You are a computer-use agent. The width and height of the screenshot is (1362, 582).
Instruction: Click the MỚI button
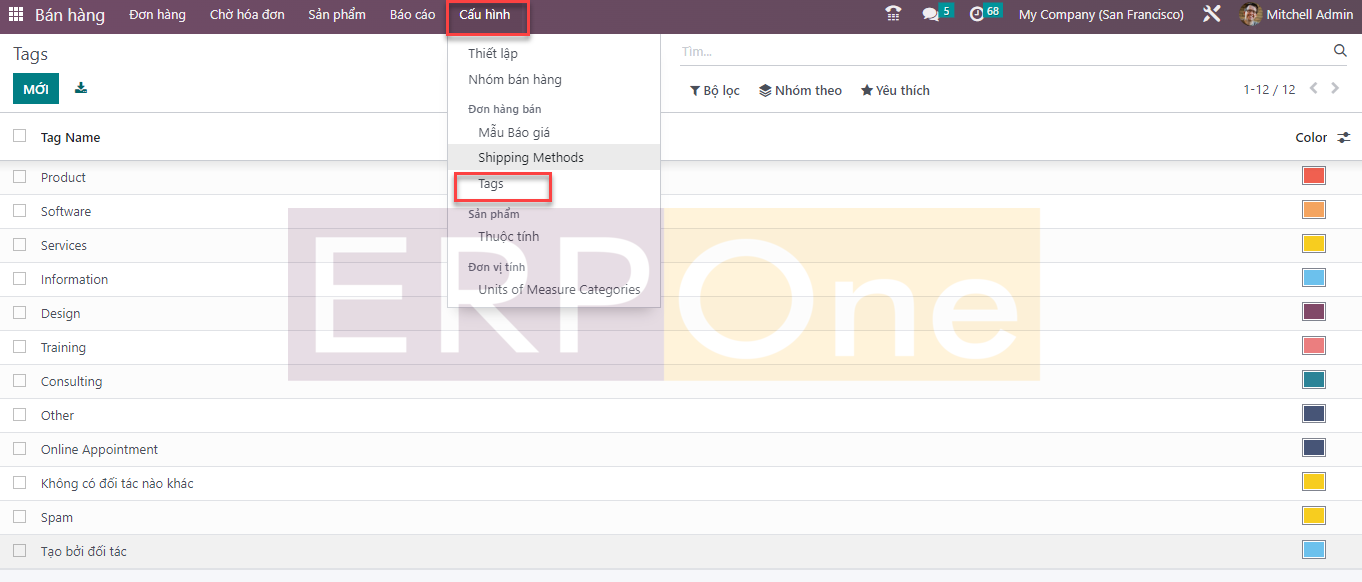(36, 89)
